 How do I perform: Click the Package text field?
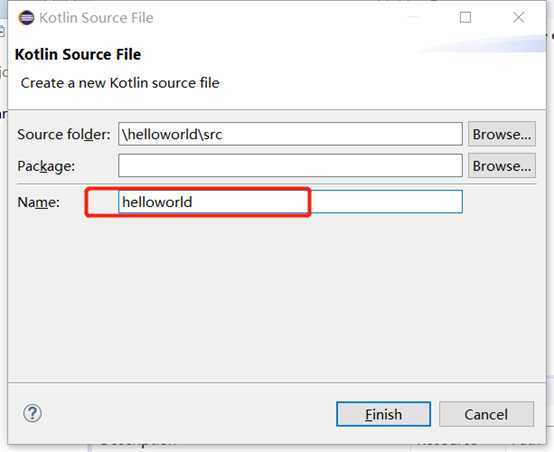click(290, 165)
